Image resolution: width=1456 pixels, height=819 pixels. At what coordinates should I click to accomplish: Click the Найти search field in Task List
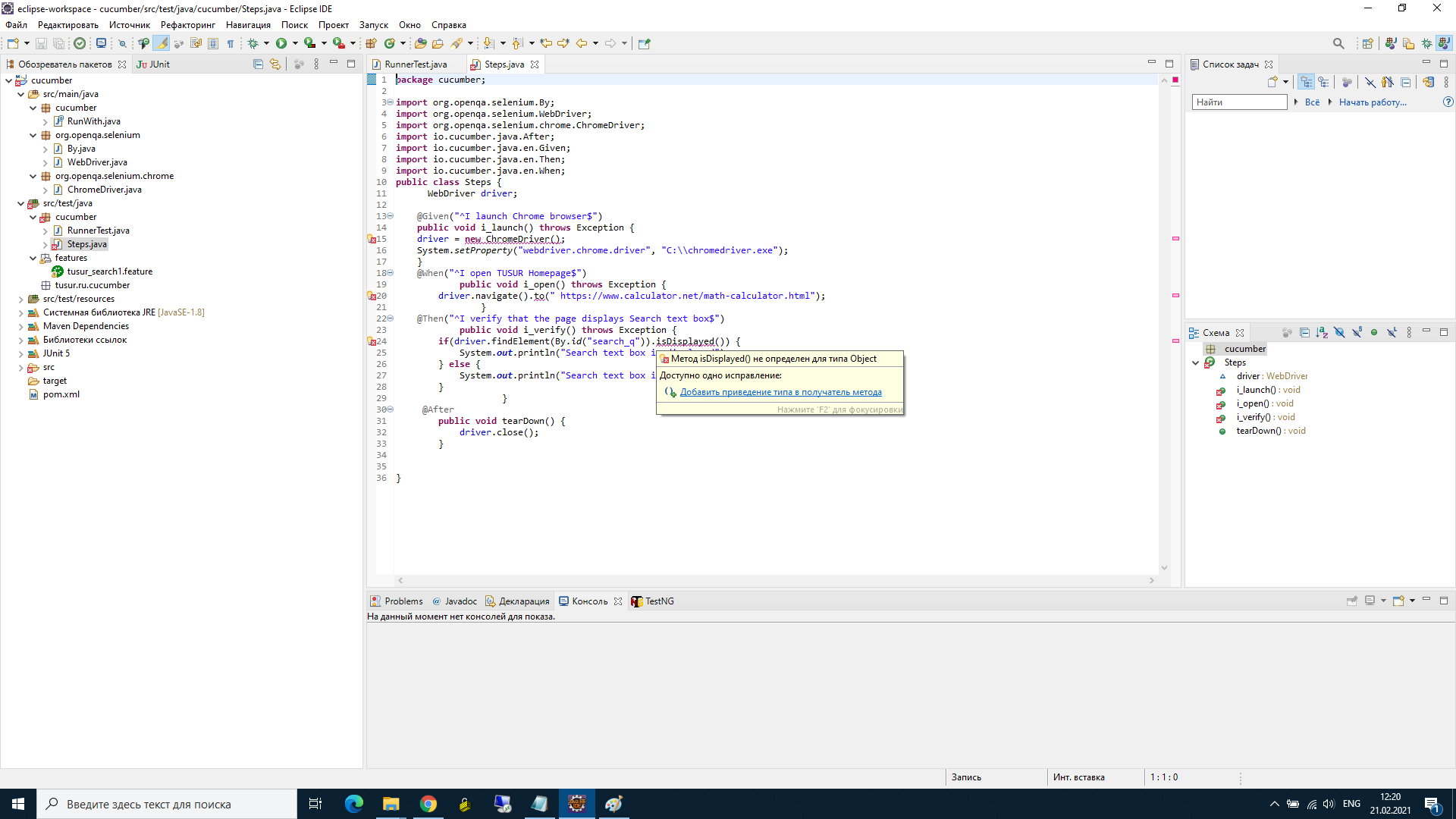(1240, 102)
